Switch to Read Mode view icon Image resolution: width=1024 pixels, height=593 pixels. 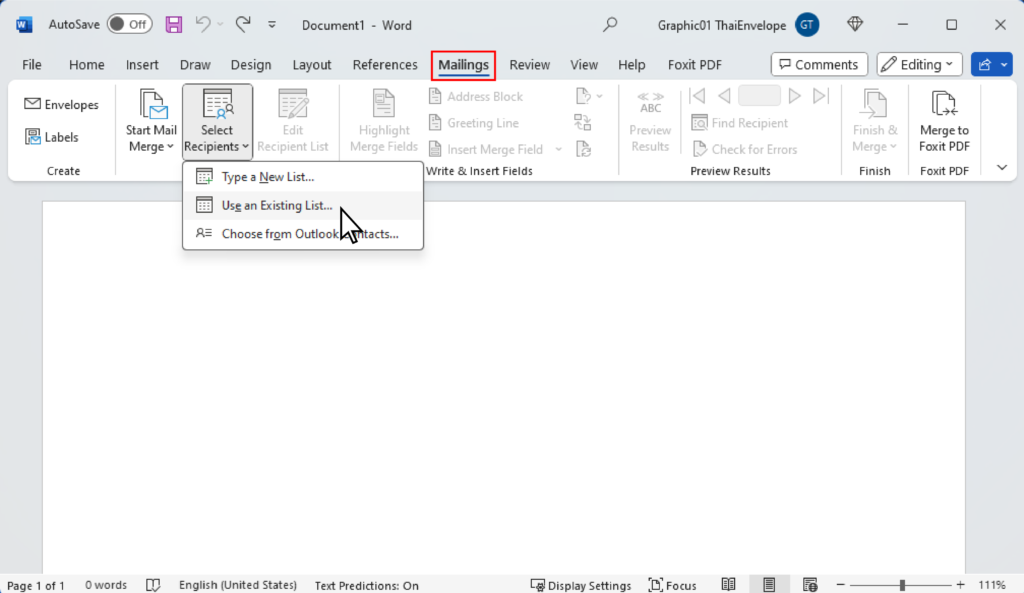point(728,585)
